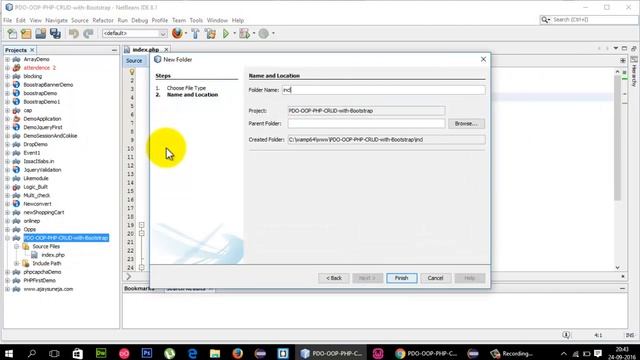This screenshot has width=640, height=360.
Task: Expand the JqueryValidation project node
Action: (7, 170)
